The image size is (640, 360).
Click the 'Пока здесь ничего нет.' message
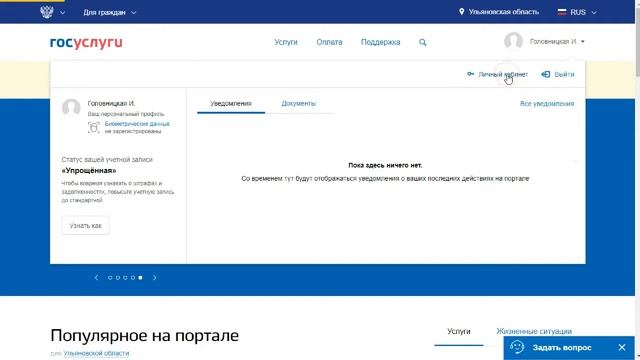point(385,165)
